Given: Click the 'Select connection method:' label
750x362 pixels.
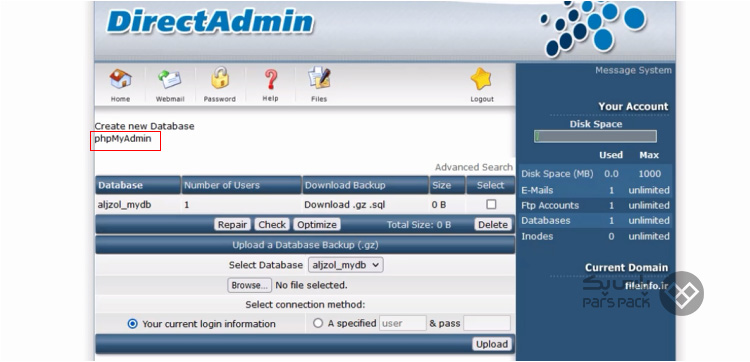Looking at the screenshot, I should click(305, 305).
